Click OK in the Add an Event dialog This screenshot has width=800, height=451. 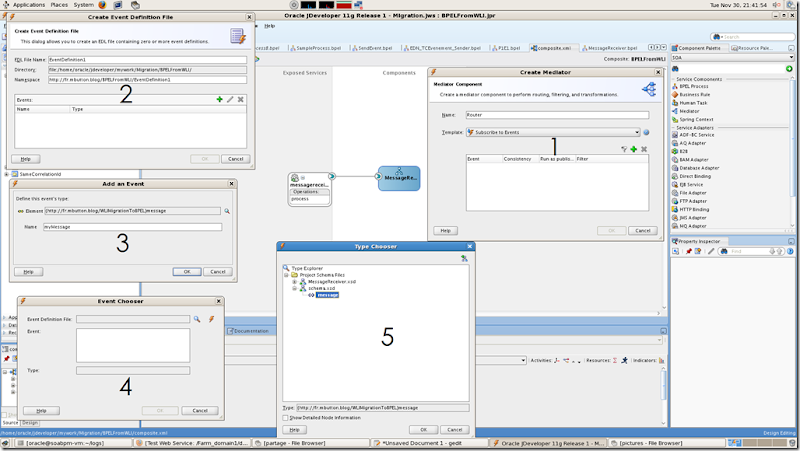point(187,272)
